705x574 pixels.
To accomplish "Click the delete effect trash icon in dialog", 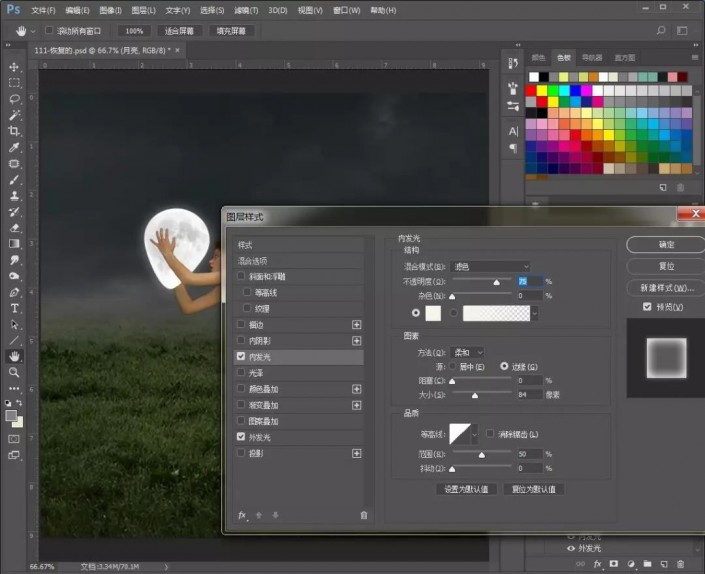I will [x=364, y=515].
